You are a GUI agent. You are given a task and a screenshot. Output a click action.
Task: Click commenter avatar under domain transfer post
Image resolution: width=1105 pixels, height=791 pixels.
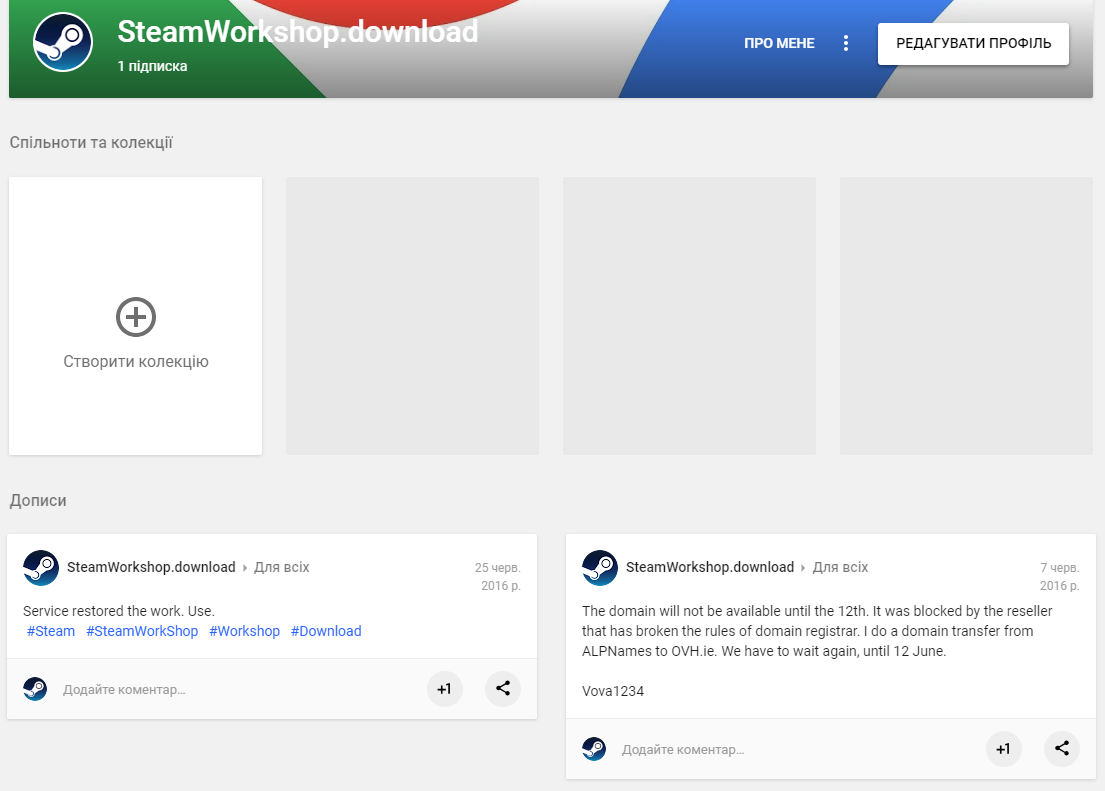point(594,749)
